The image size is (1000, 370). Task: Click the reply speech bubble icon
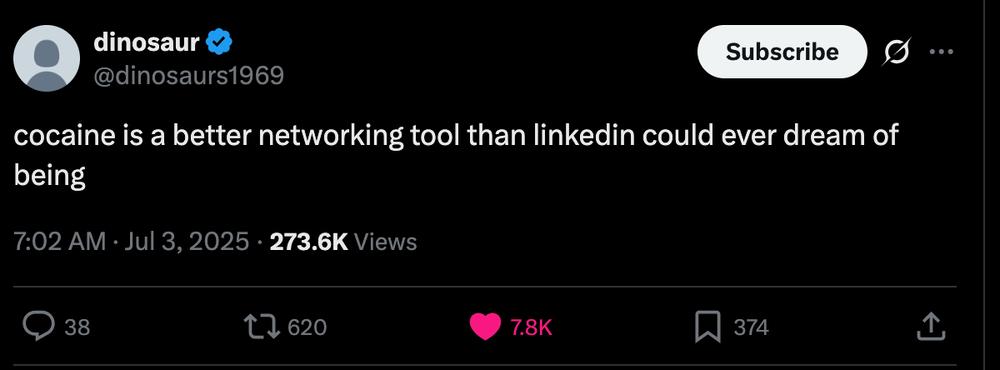tap(41, 327)
